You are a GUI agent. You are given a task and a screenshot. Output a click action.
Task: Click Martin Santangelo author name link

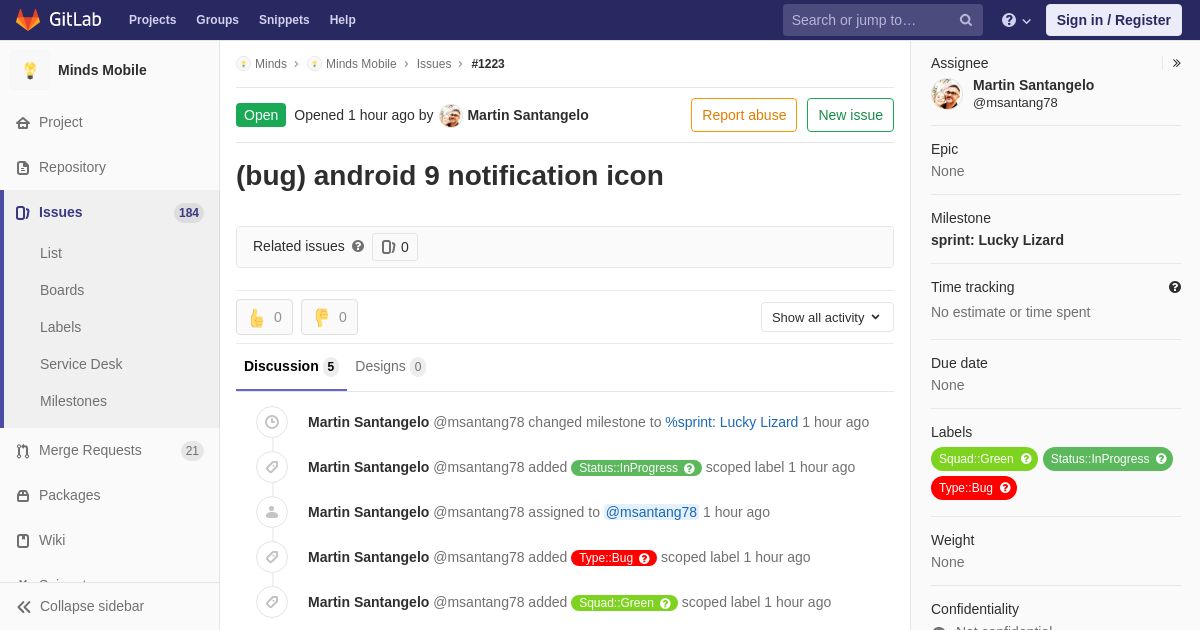click(528, 115)
